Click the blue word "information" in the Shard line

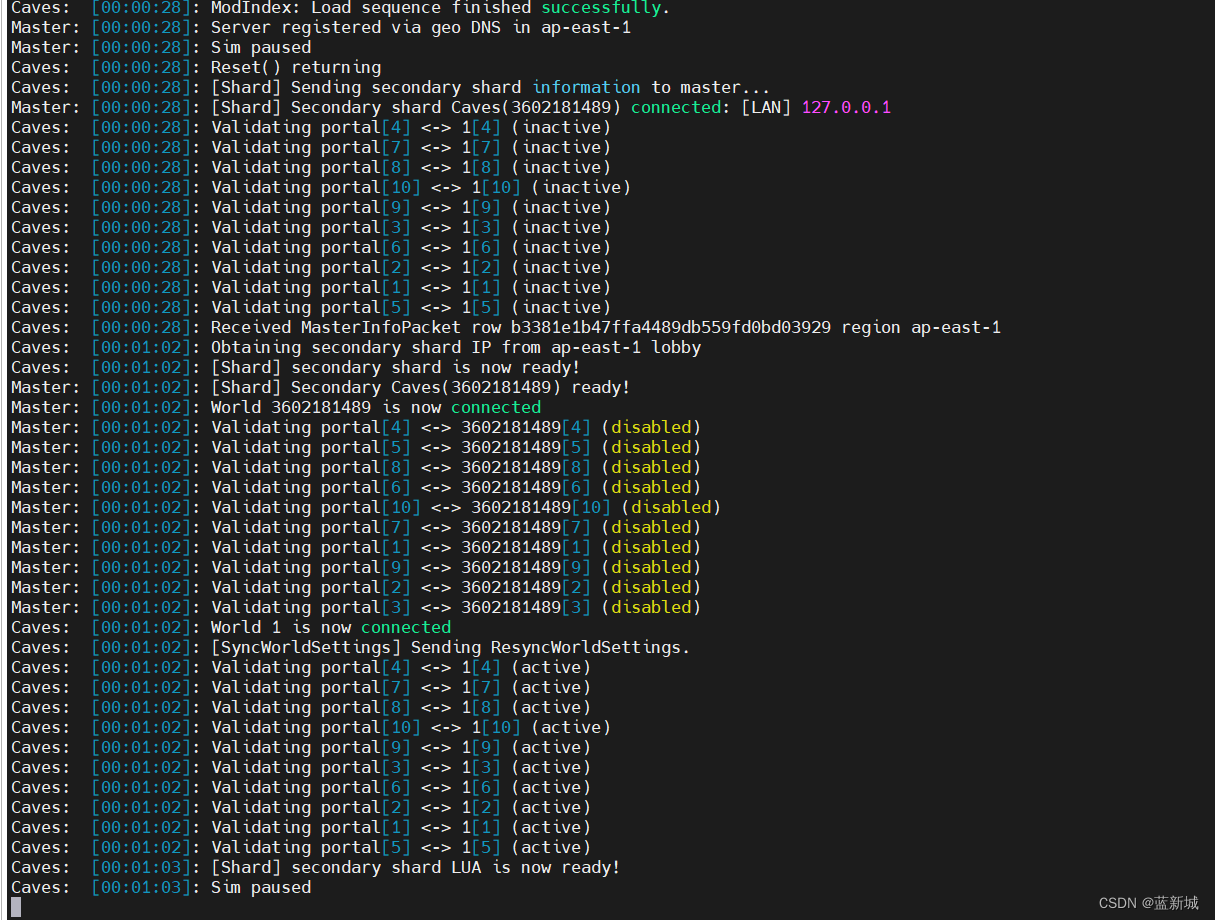(x=586, y=87)
